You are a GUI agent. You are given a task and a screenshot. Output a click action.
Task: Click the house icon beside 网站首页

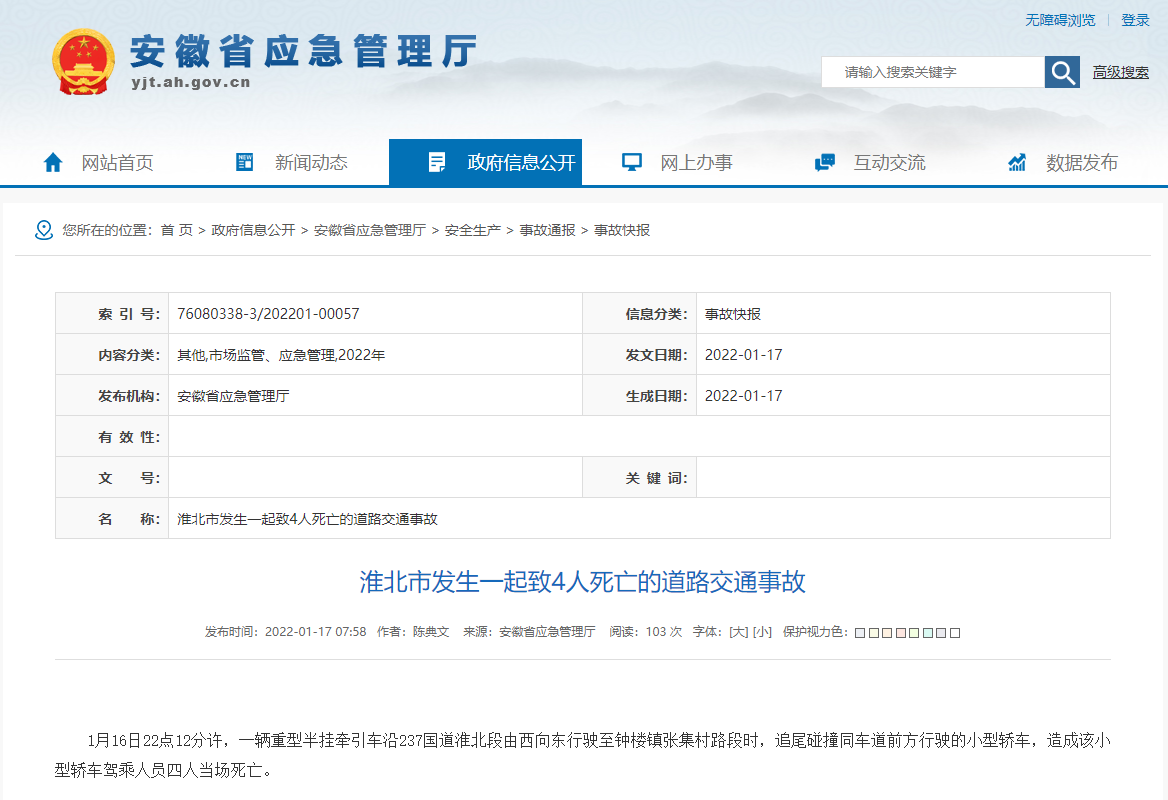click(53, 162)
